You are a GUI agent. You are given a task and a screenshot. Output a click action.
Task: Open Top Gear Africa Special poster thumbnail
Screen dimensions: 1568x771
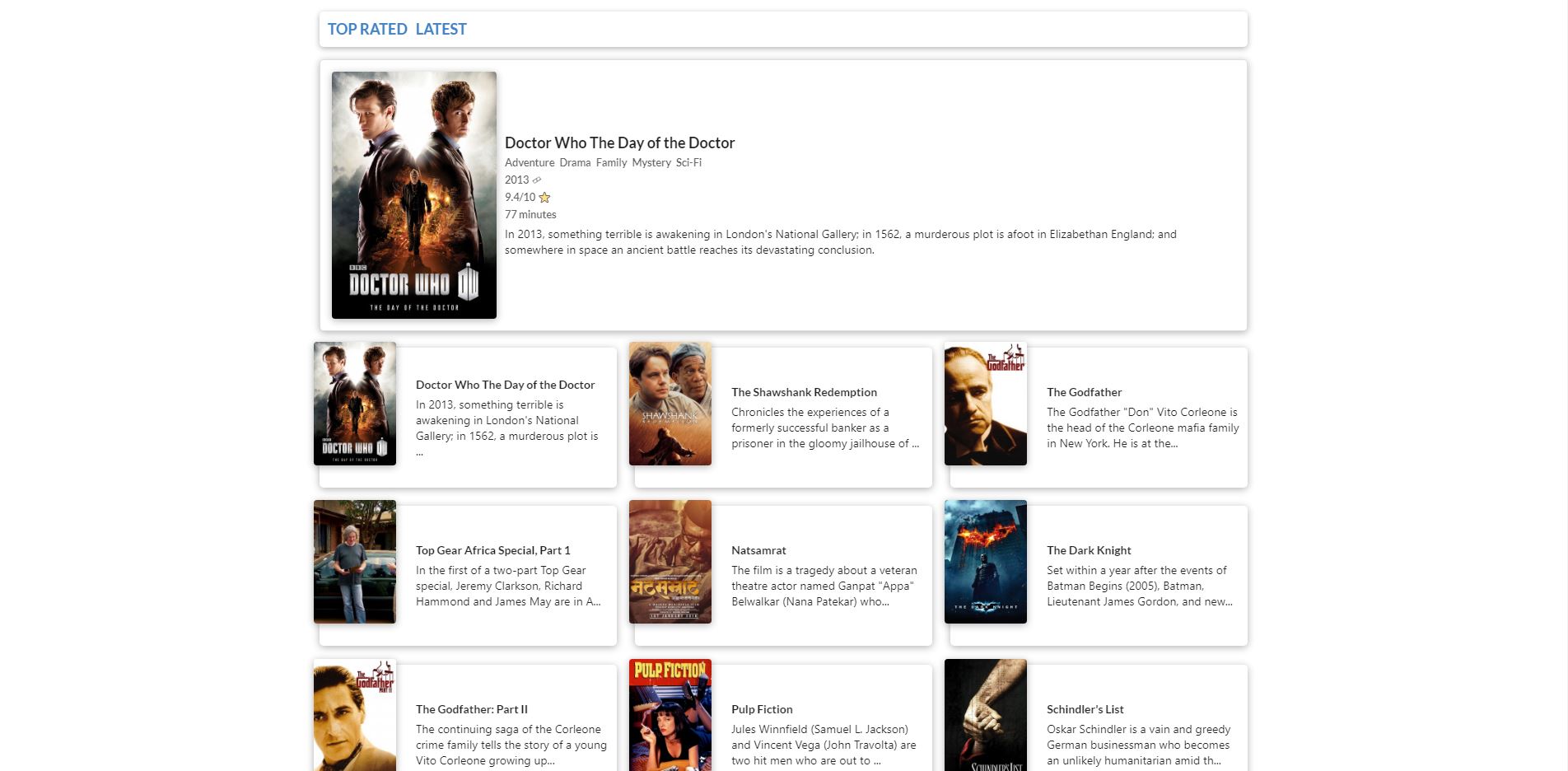[355, 562]
